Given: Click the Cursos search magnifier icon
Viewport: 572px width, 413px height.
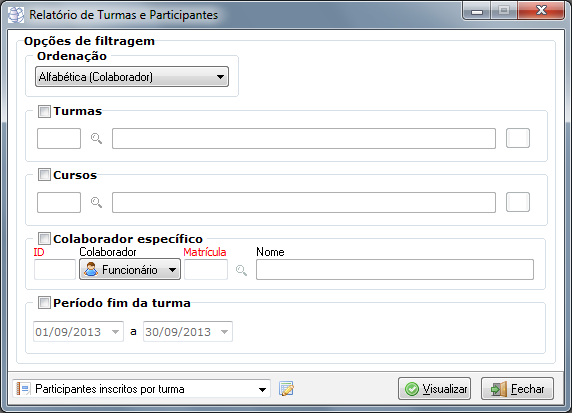Looking at the screenshot, I should [96, 202].
